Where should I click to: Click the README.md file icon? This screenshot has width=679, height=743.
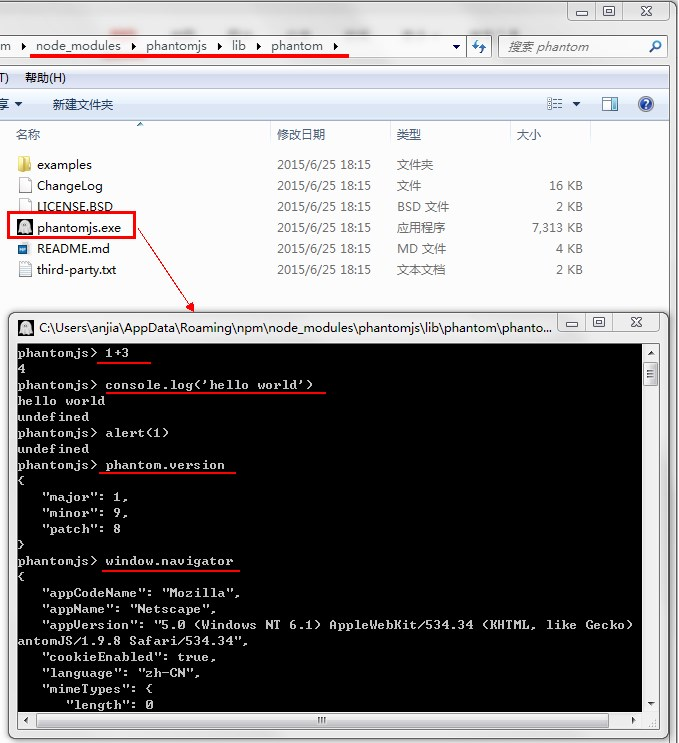point(26,248)
